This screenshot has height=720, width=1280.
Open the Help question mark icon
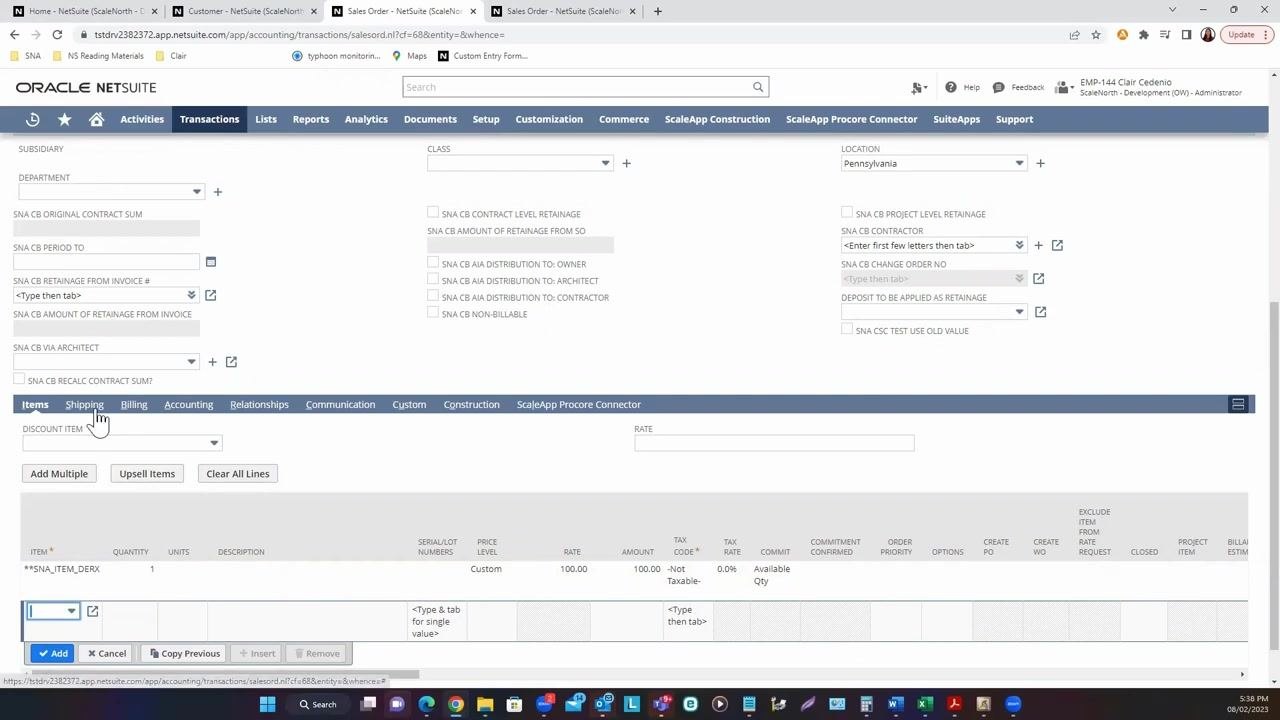950,87
